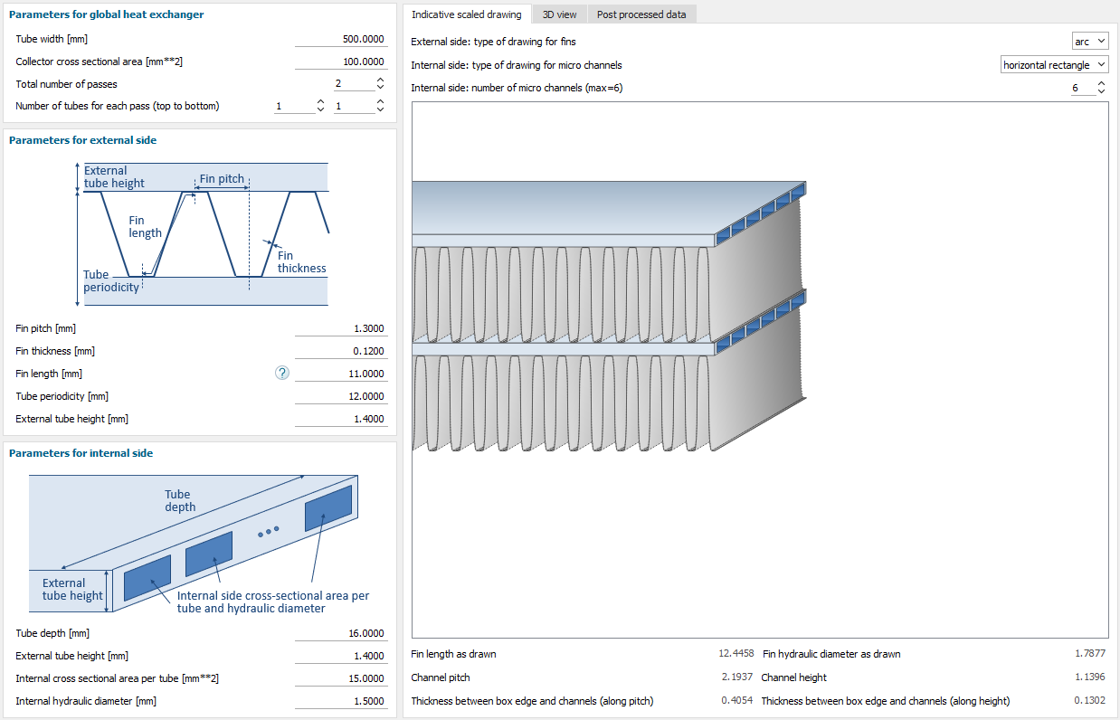The height and width of the screenshot is (720, 1120).
Task: Click the Internal cross sectional area field
Action: pyautogui.click(x=340, y=678)
